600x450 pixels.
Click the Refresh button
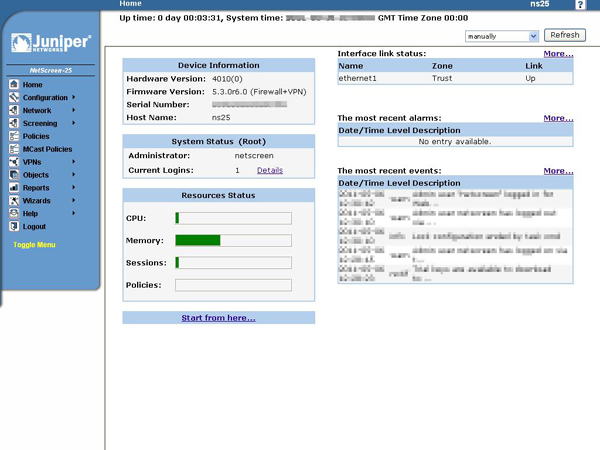[565, 35]
